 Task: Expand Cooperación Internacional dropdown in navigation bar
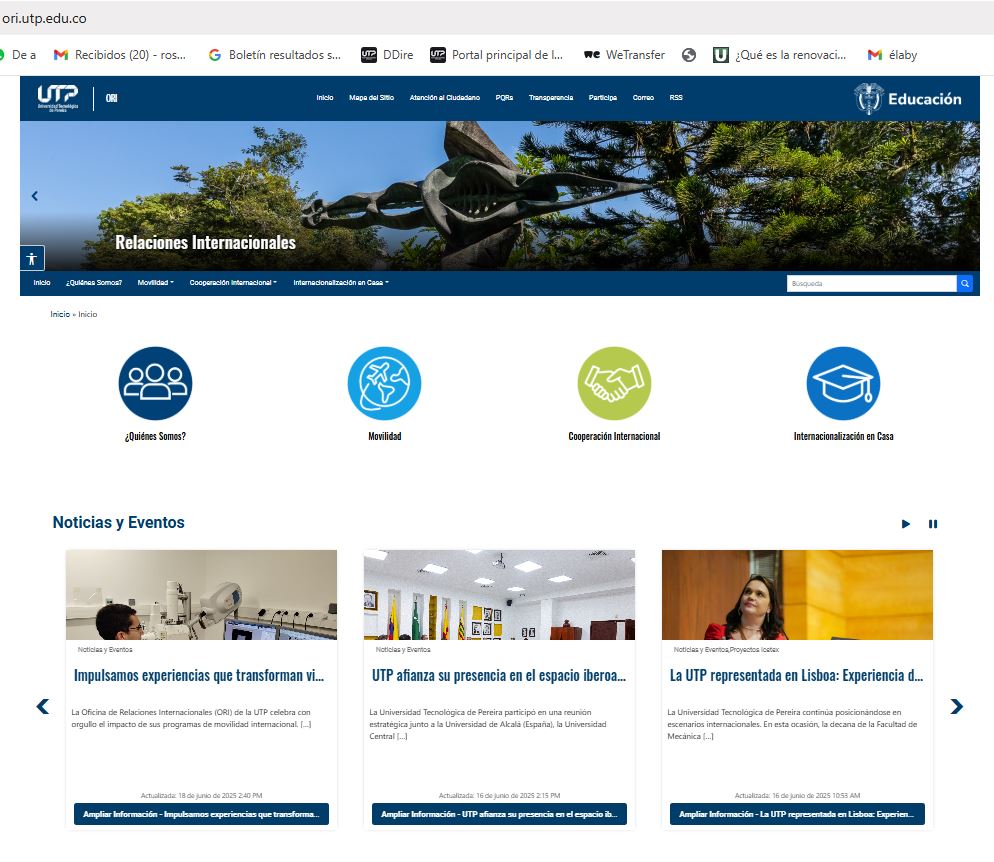pos(233,283)
